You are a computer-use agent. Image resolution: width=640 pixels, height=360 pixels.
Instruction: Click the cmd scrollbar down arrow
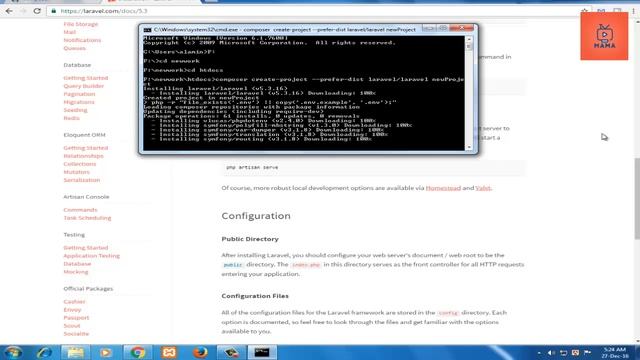[469, 147]
